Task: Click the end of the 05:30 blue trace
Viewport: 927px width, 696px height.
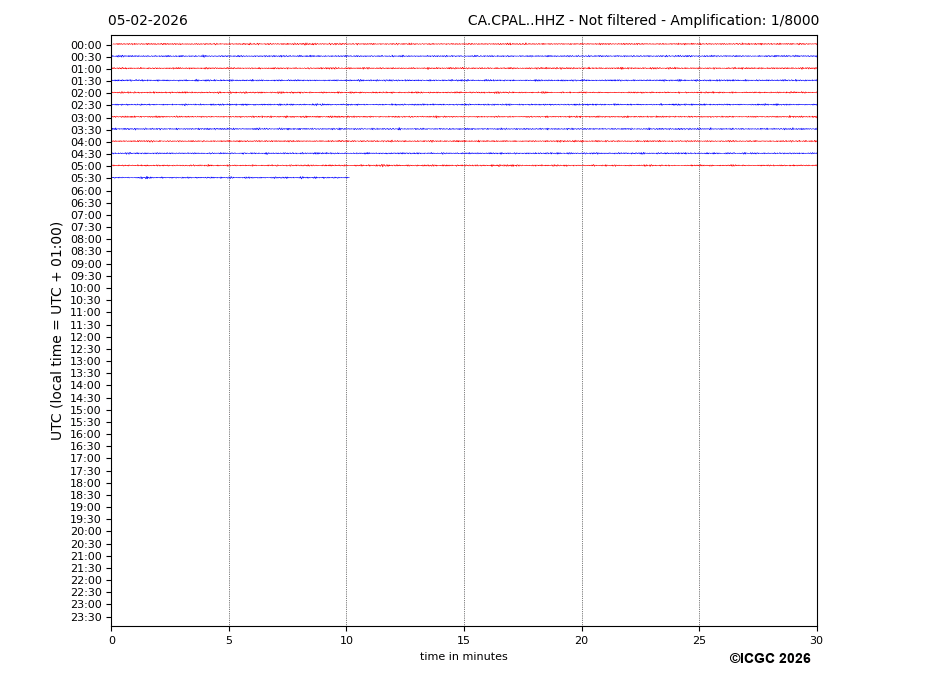Action: (347, 177)
